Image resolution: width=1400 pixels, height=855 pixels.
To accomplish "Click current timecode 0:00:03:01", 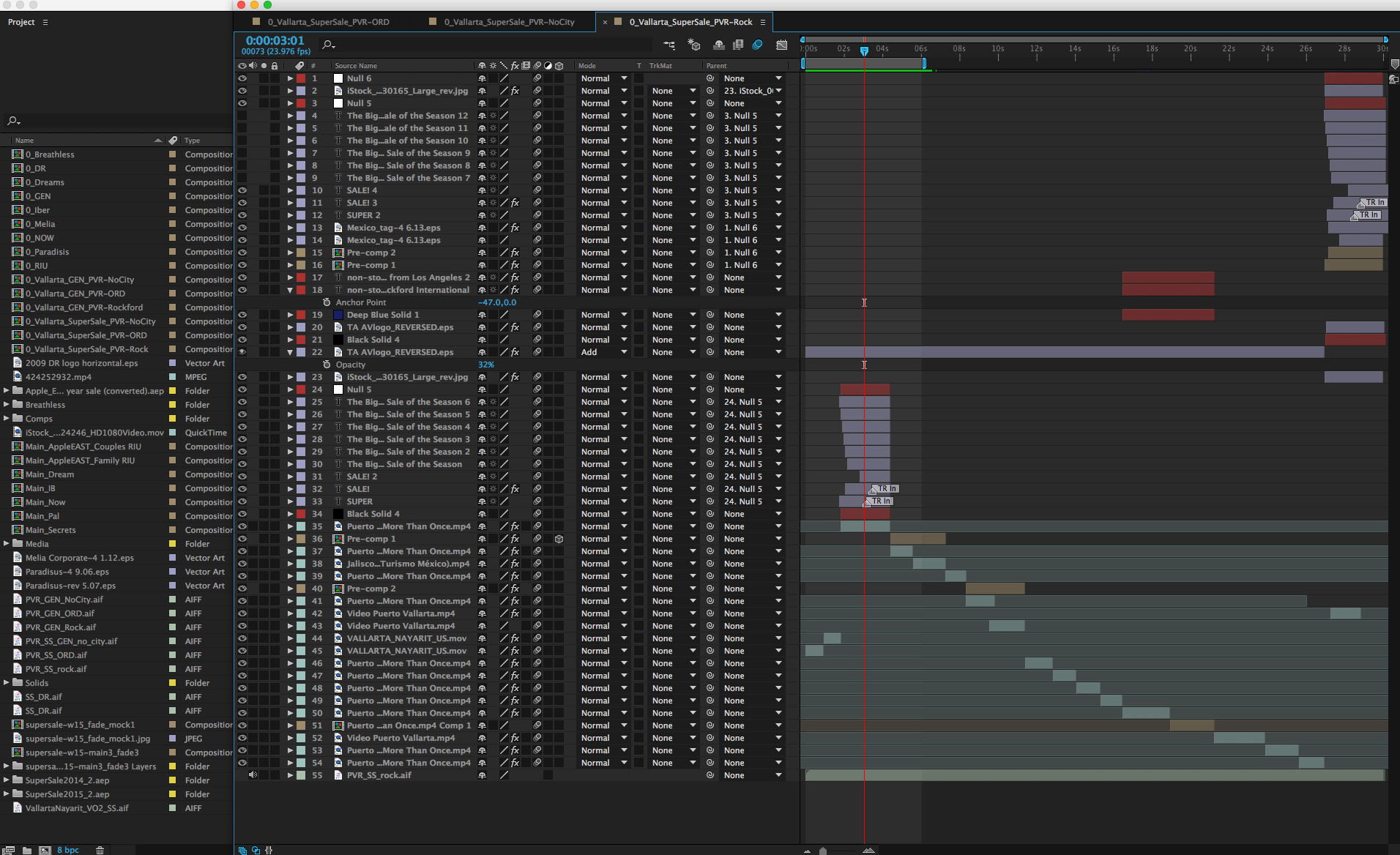I will click(x=275, y=41).
